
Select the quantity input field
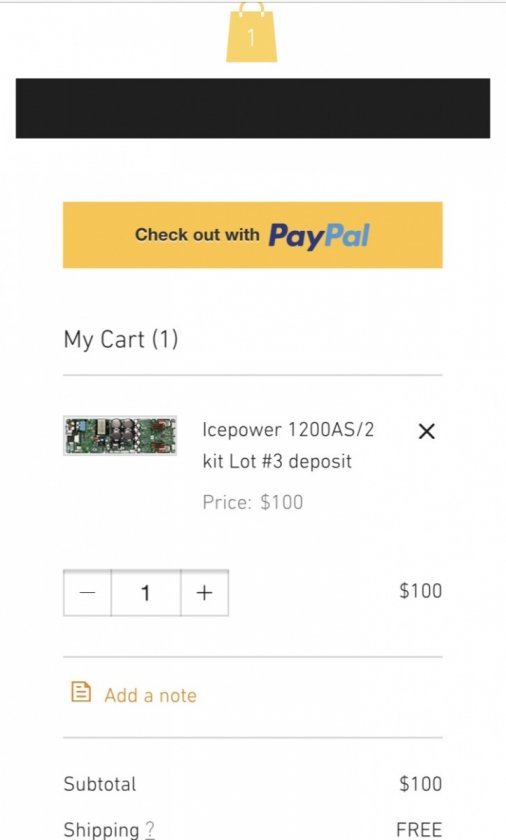[146, 592]
